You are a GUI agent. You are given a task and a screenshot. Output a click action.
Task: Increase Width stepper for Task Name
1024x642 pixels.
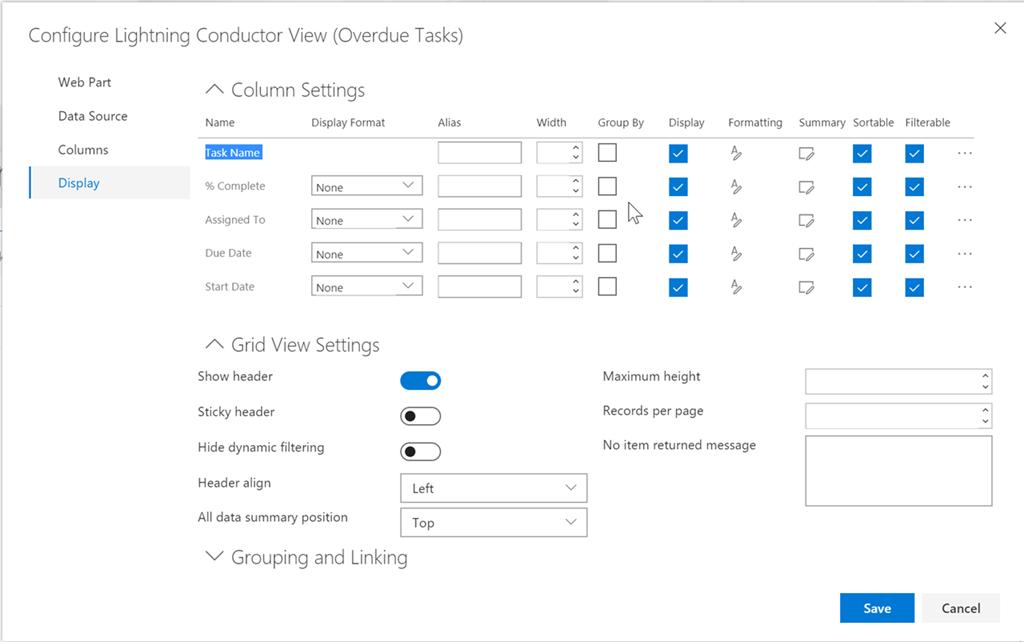575,148
